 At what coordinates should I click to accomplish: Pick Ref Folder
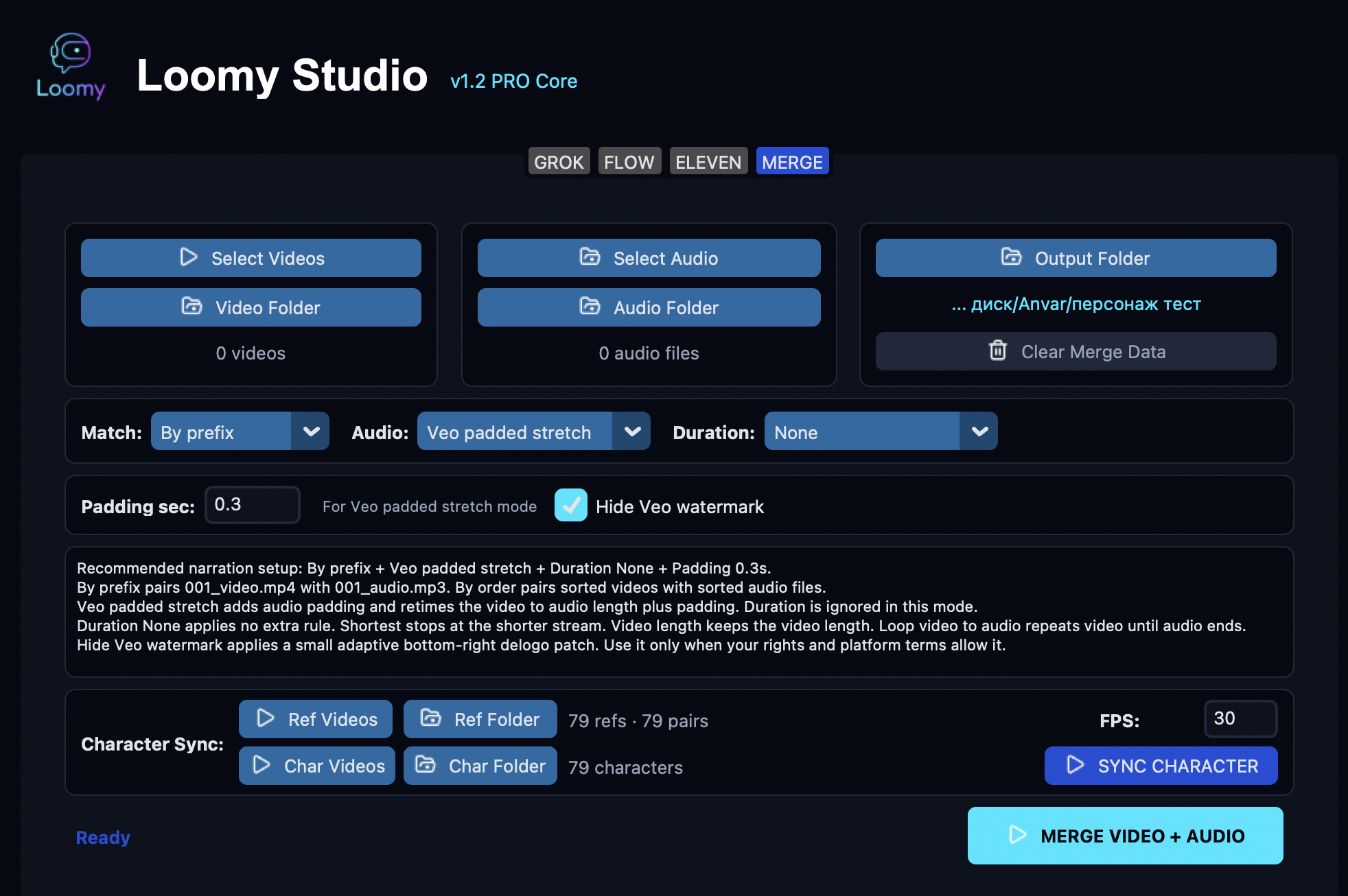[480, 719]
